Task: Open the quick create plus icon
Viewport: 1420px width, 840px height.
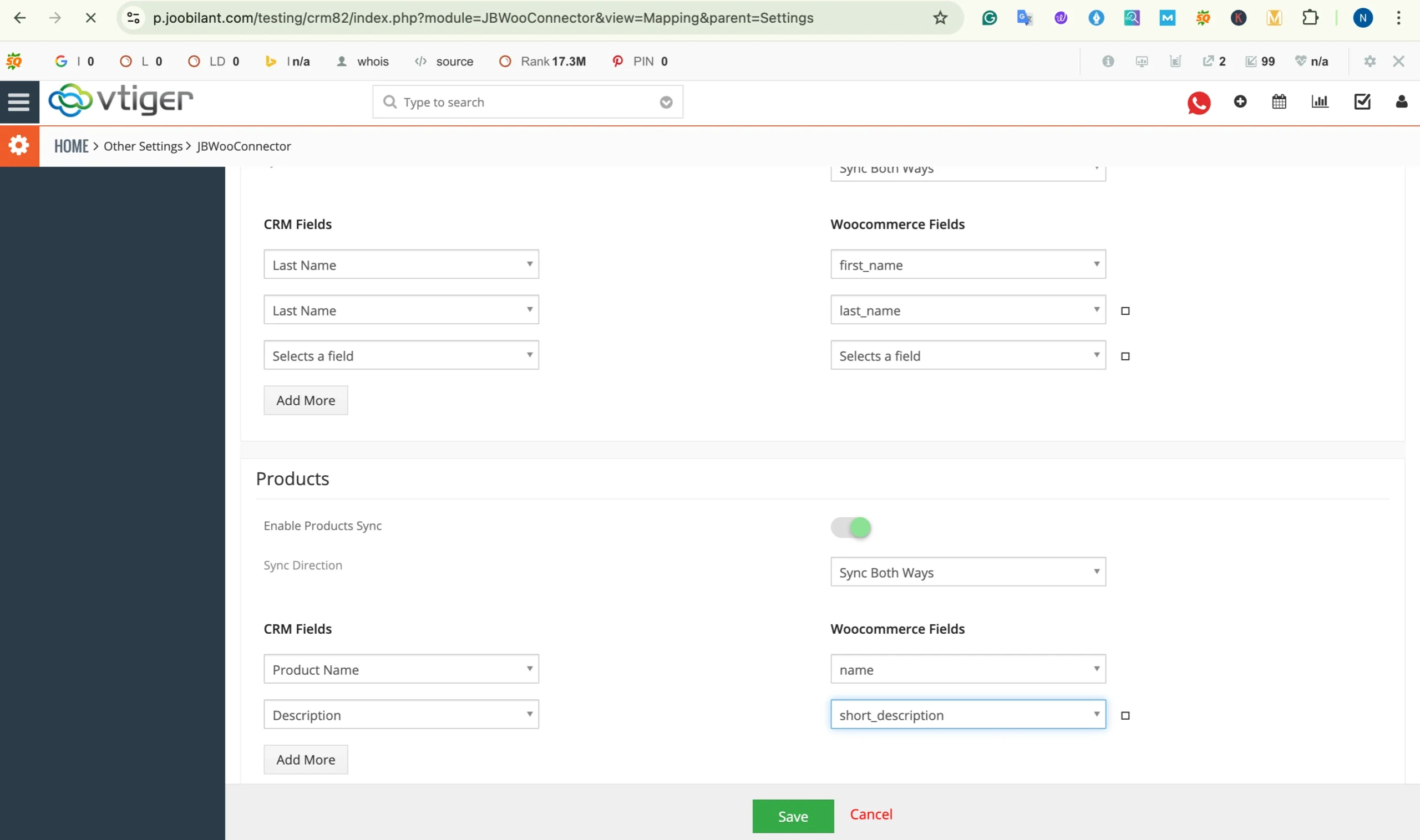Action: click(1240, 101)
